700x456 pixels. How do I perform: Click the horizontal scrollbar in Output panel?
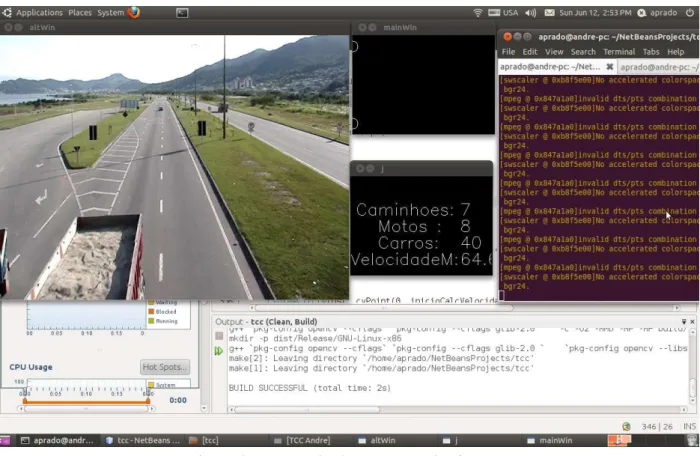307,410
